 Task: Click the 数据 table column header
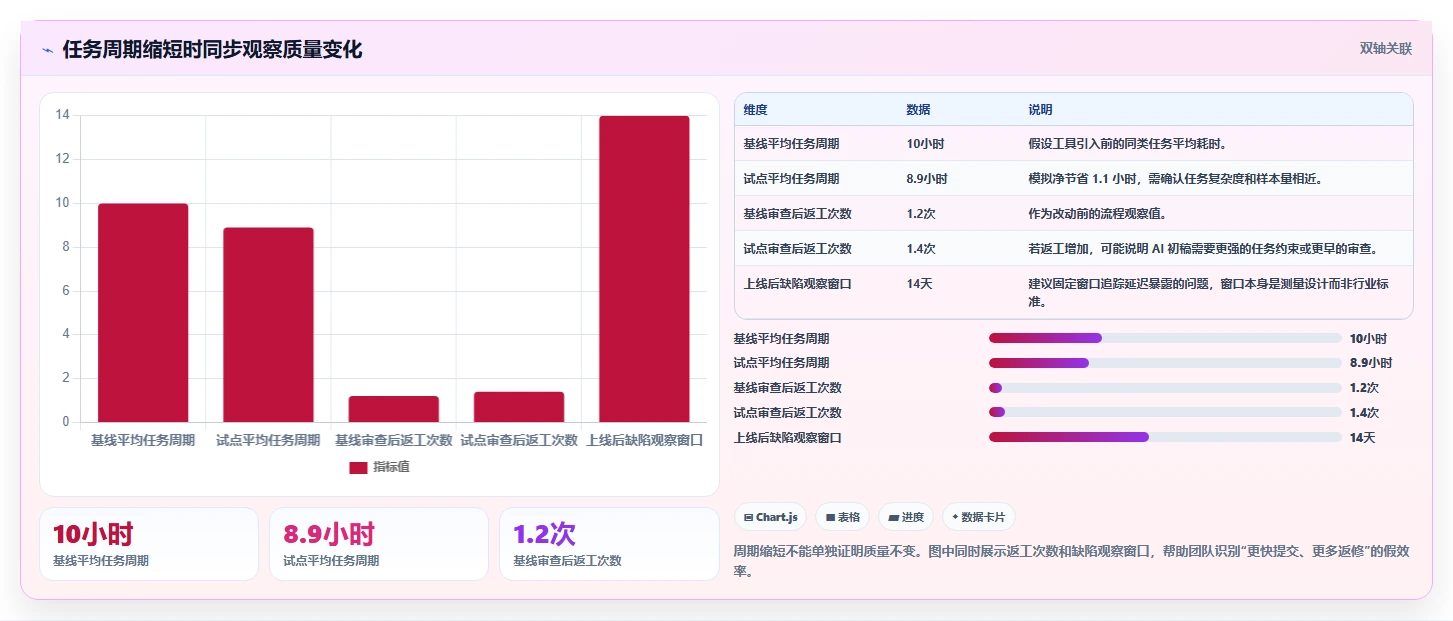(x=918, y=110)
